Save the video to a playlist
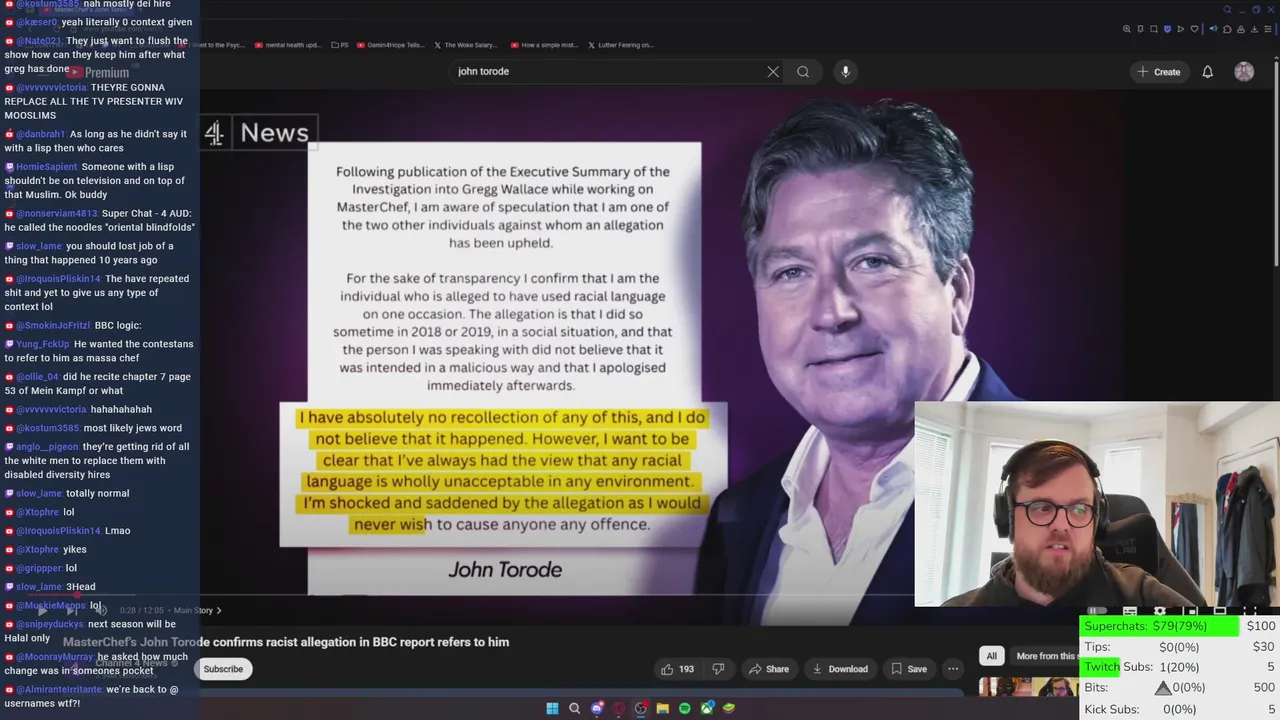The width and height of the screenshot is (1280, 720). pyautogui.click(x=908, y=669)
